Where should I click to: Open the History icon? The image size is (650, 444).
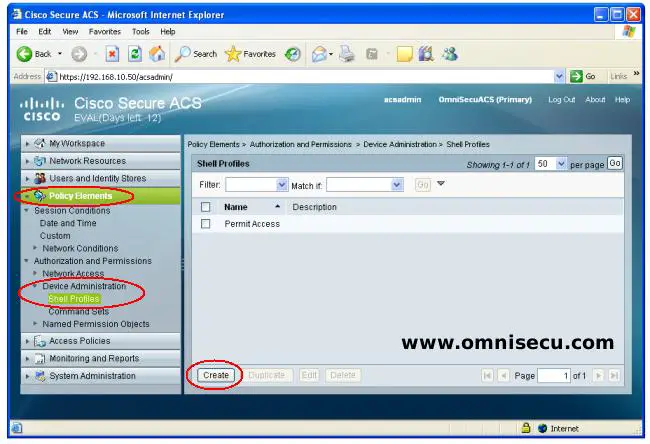click(293, 54)
